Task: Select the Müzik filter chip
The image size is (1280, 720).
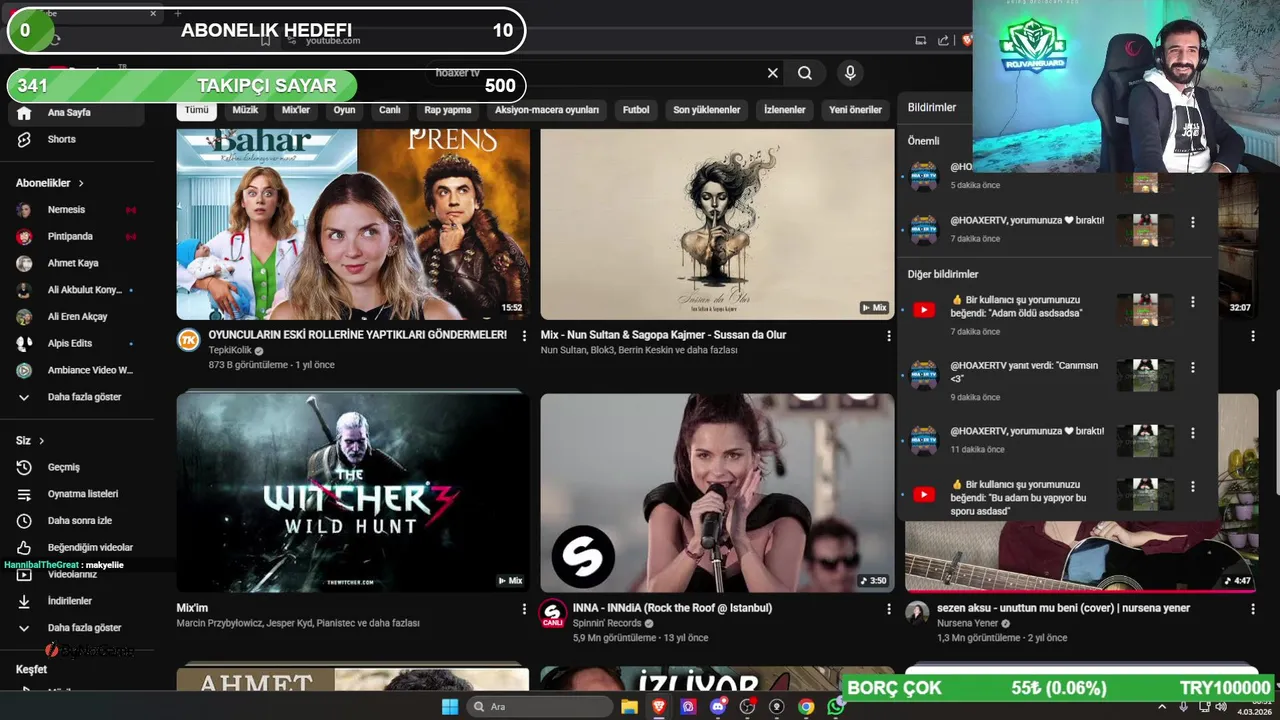Action: 245,110
